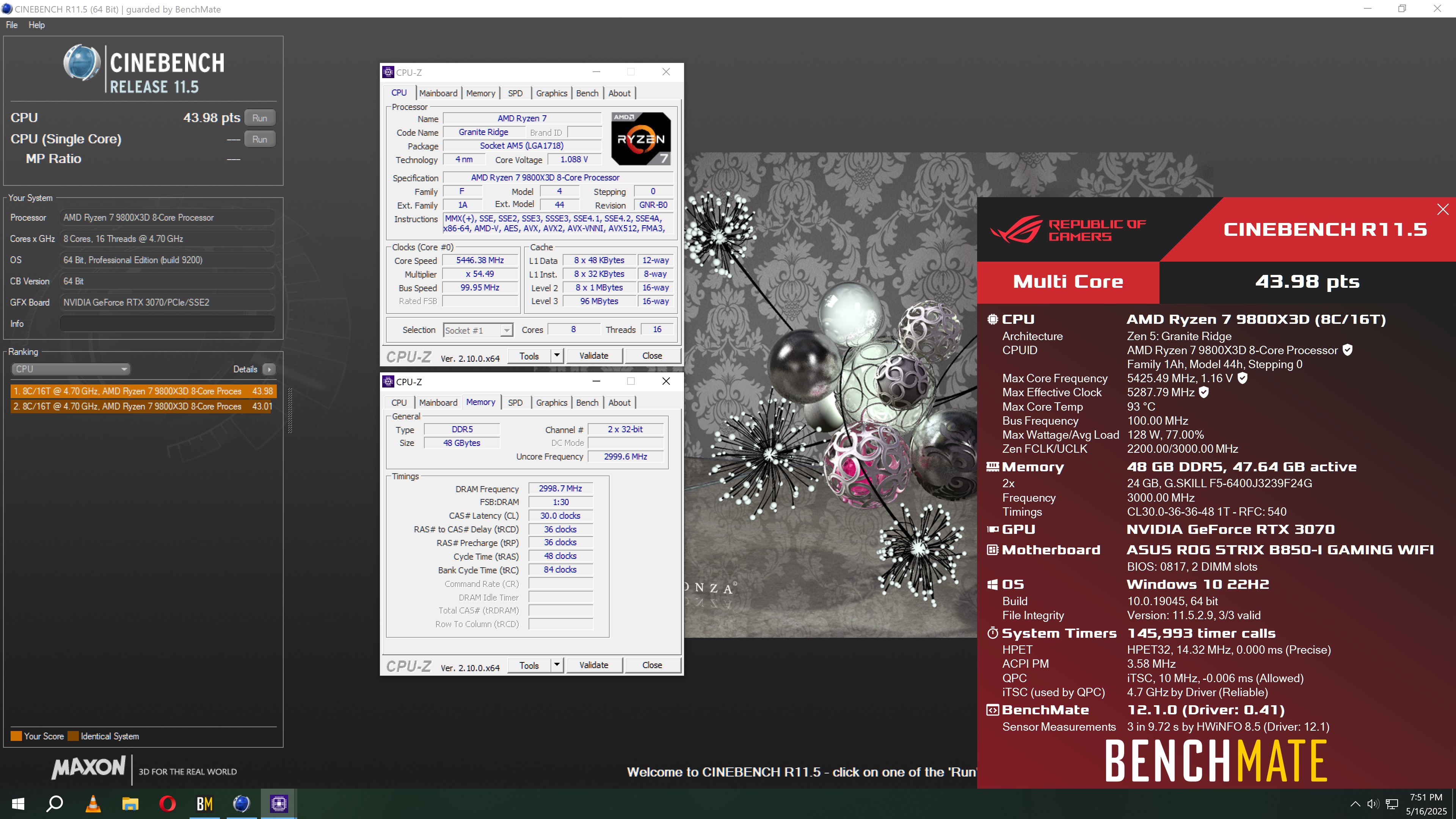
Task: Open the network status tray icon
Action: [x=1392, y=804]
